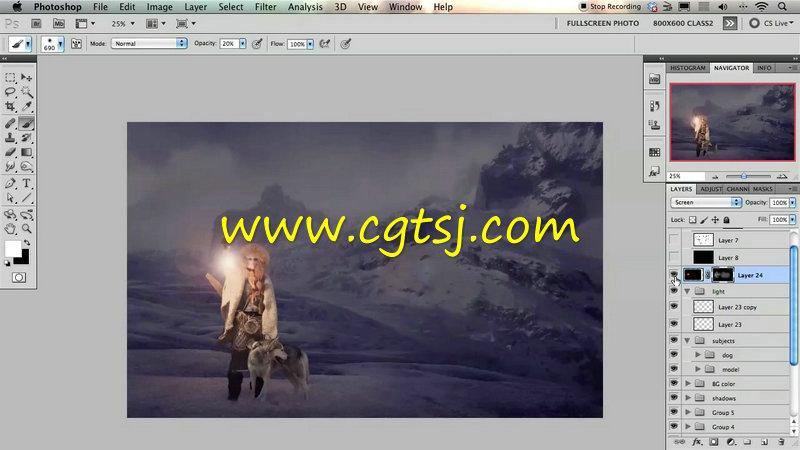The image size is (800, 450).
Task: Open the Filter menu
Action: pyautogui.click(x=265, y=7)
